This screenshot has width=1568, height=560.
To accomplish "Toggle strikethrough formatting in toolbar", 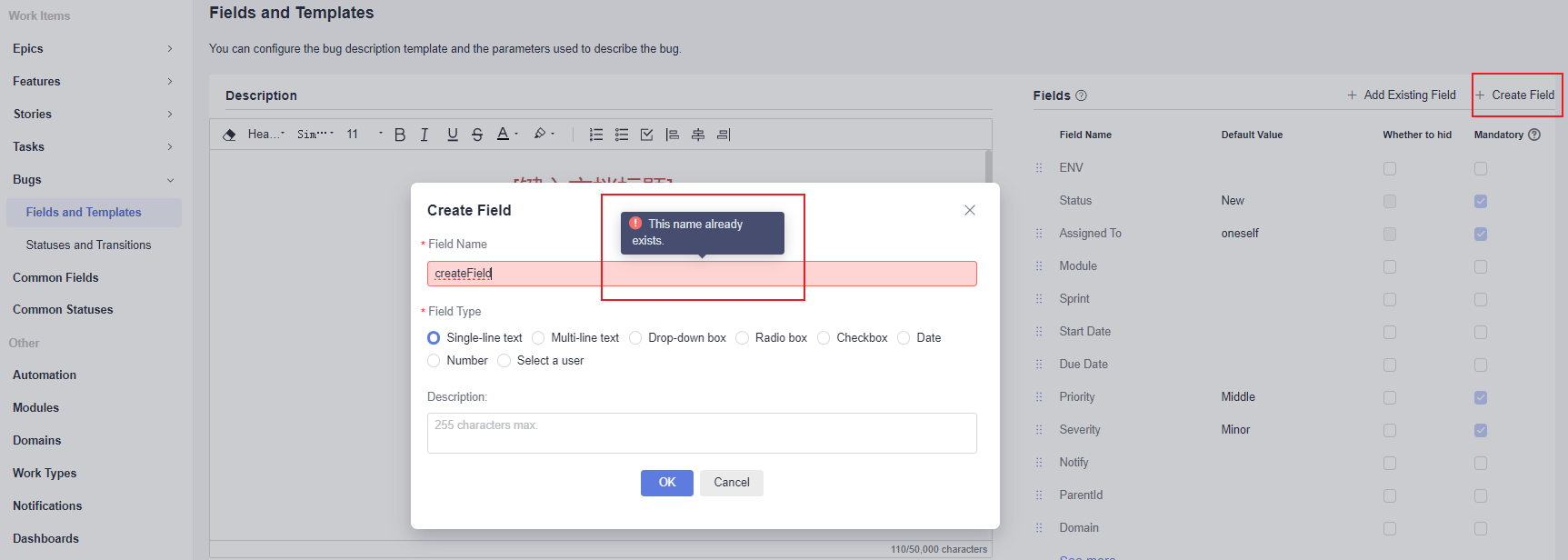I will pyautogui.click(x=477, y=135).
